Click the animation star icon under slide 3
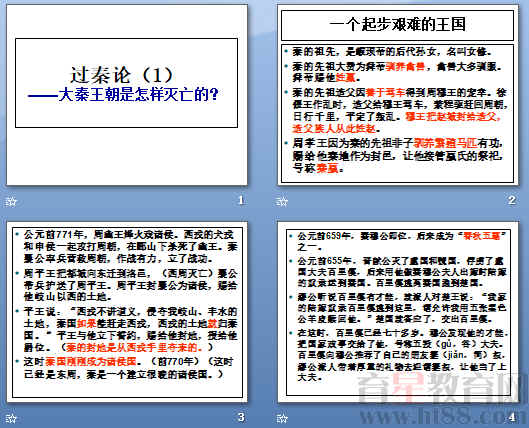The height and width of the screenshot is (428, 529). coord(11,419)
